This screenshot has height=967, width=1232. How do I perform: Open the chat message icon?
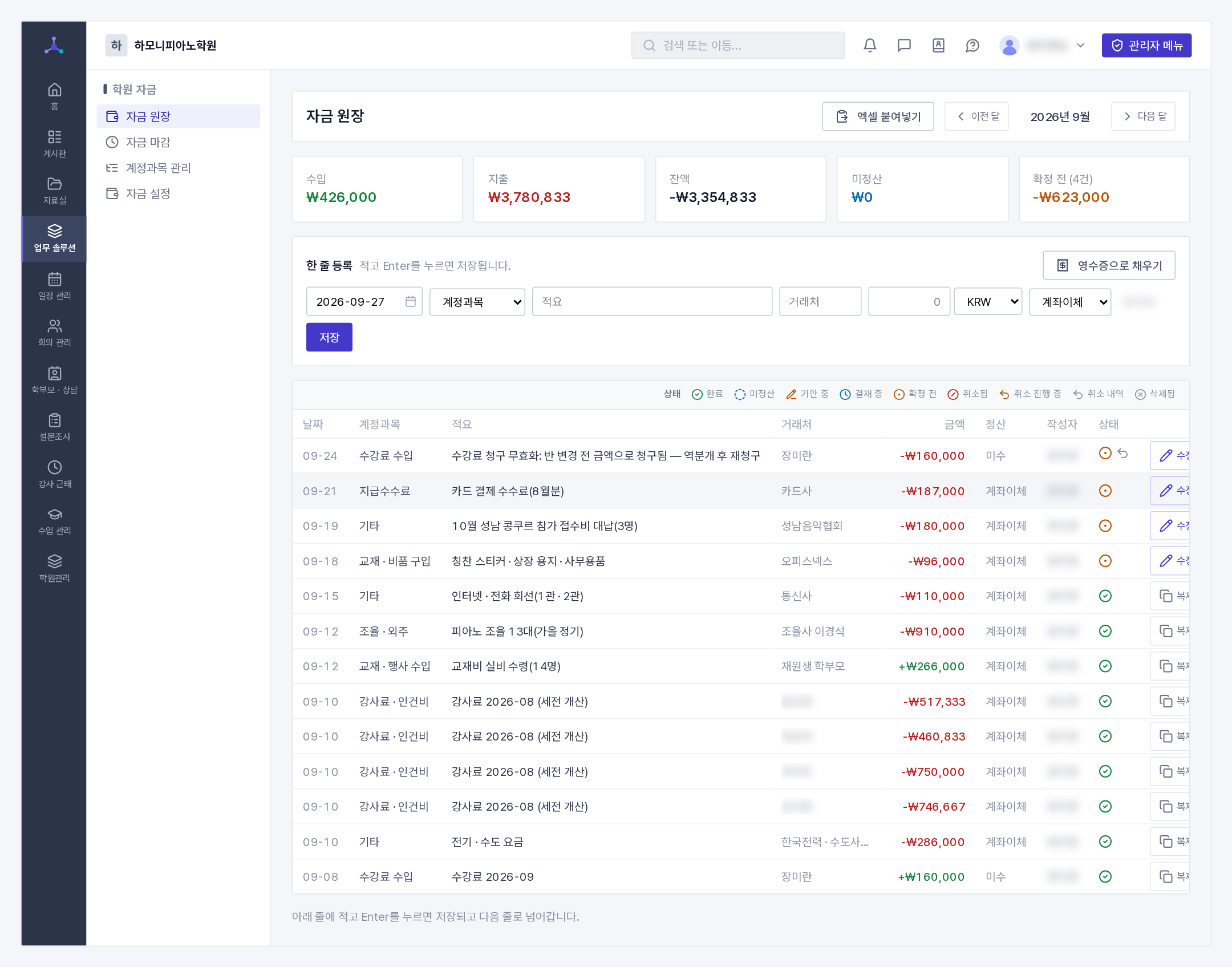point(904,46)
